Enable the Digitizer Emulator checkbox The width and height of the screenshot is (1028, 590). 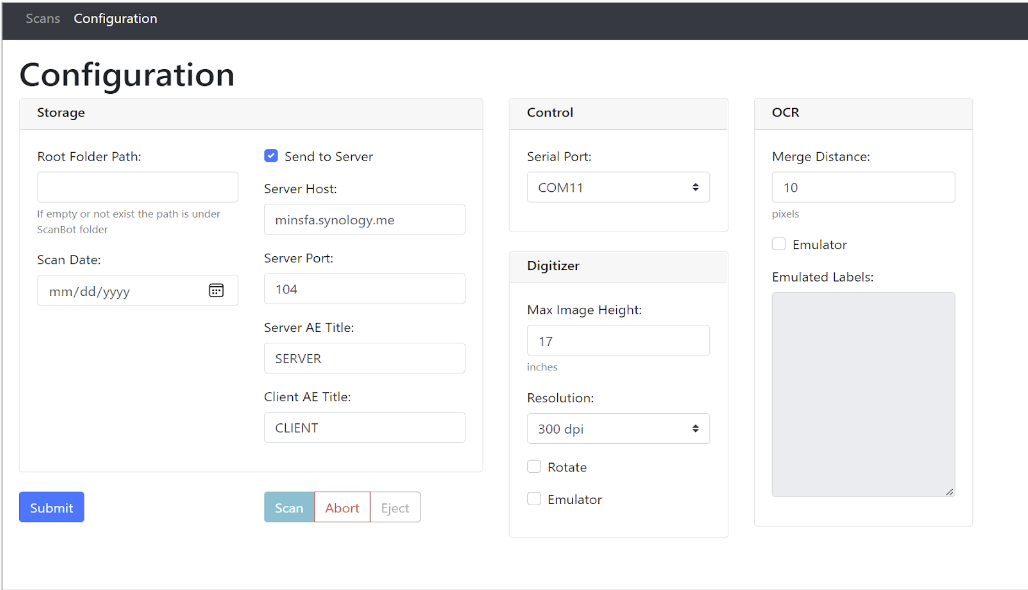534,499
